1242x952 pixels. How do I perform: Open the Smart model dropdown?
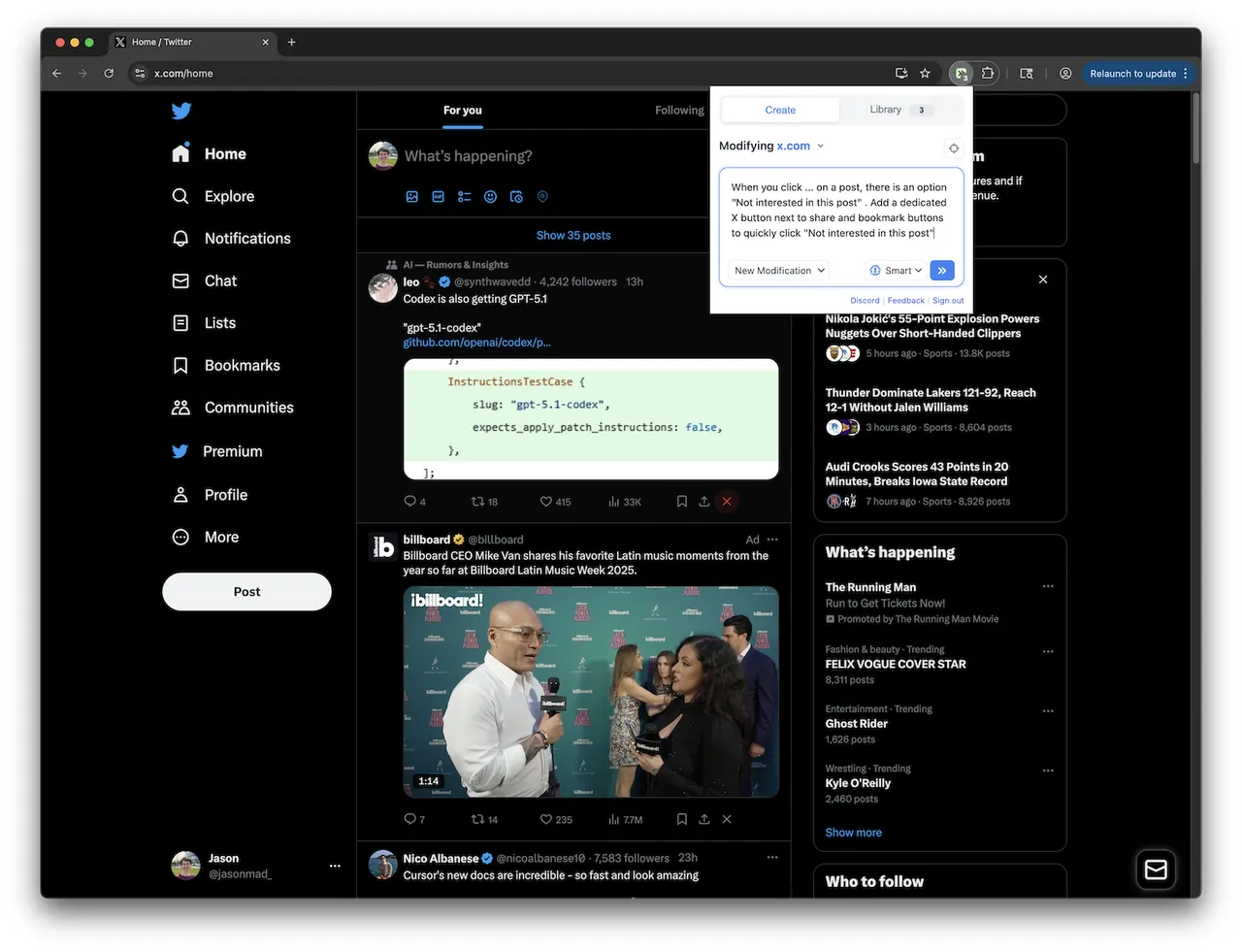896,271
